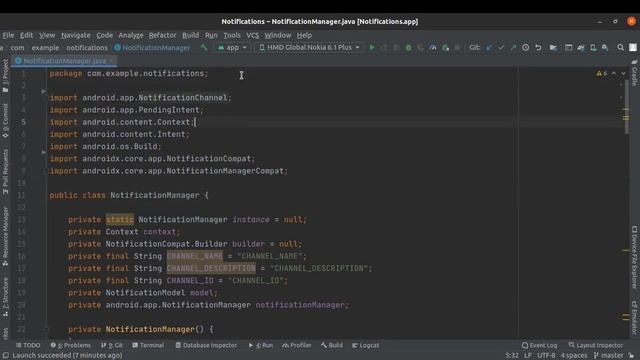Viewport: 640px width, 360px height.
Task: Go to previous highlighted error arrow
Action: coord(613,73)
